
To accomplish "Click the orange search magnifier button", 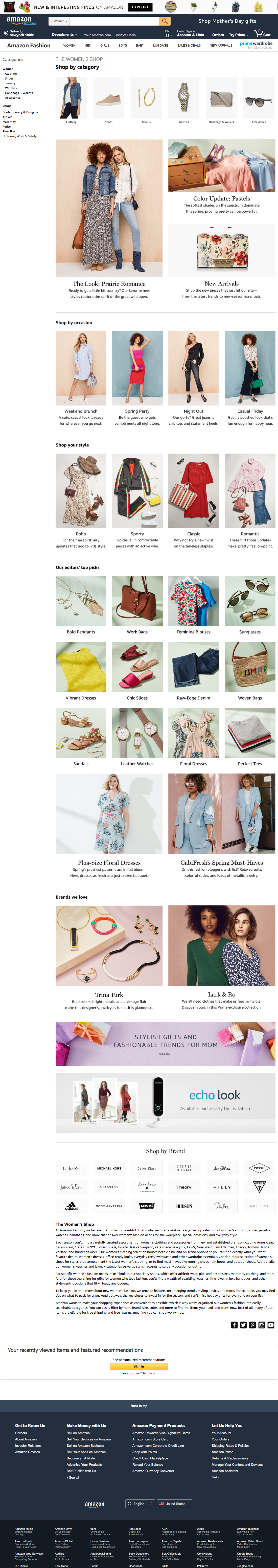I will 165,21.
